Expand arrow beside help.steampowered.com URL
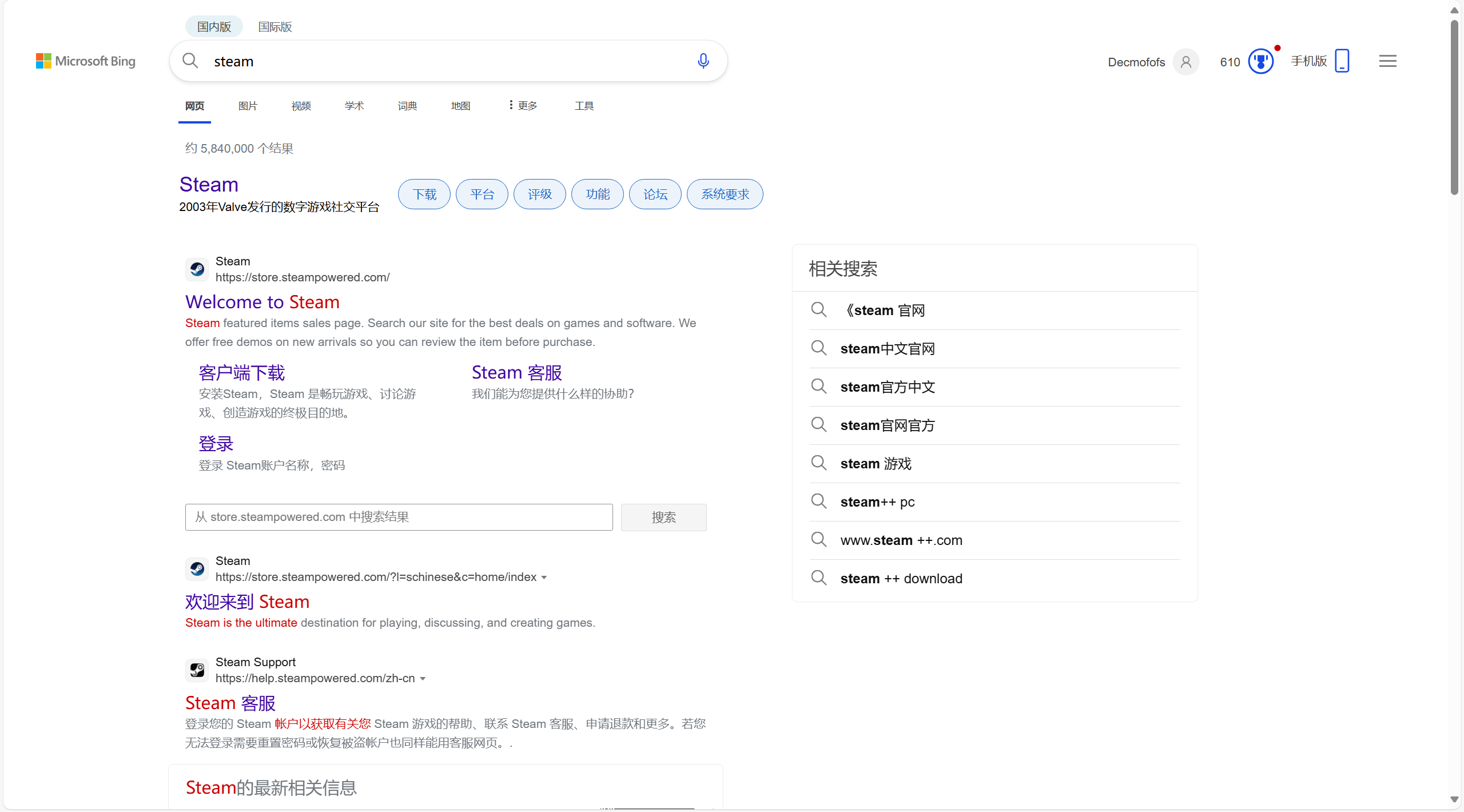1464x812 pixels. pyautogui.click(x=423, y=679)
